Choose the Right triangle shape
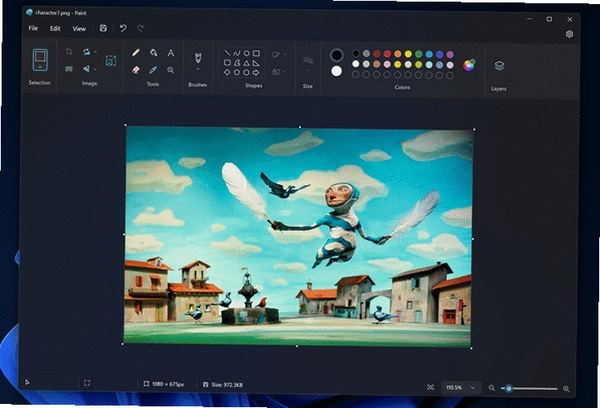The width and height of the screenshot is (600, 408). 256,63
